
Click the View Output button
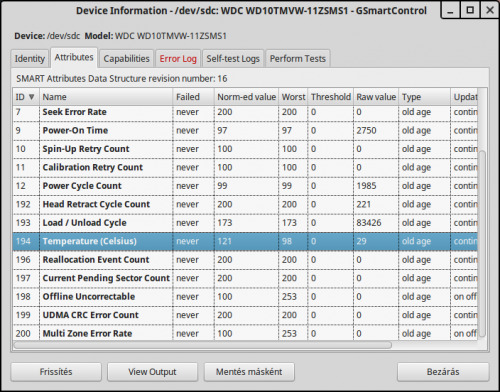pos(152,372)
